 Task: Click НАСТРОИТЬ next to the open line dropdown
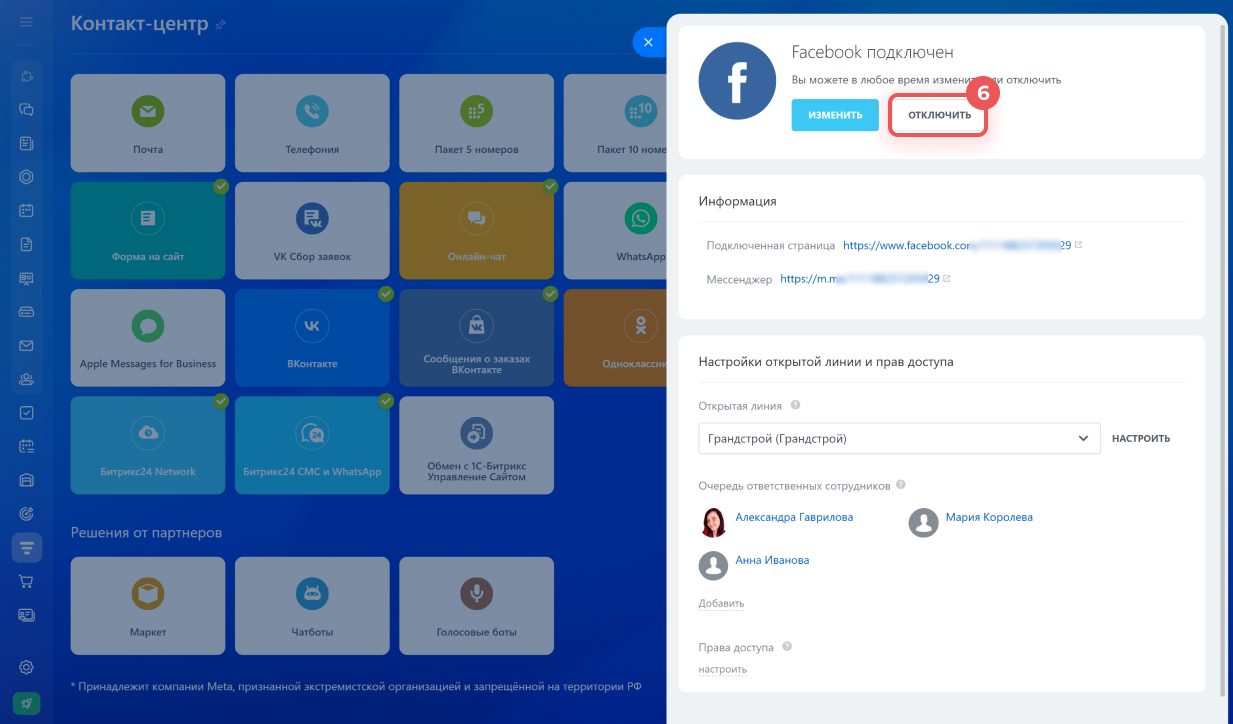tap(1140, 438)
